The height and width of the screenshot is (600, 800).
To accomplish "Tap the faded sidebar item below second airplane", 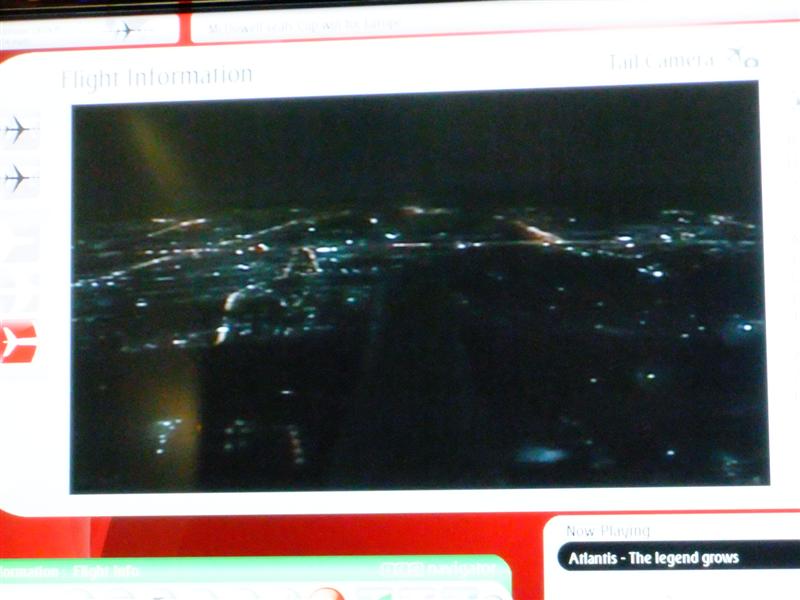I will [x=18, y=235].
